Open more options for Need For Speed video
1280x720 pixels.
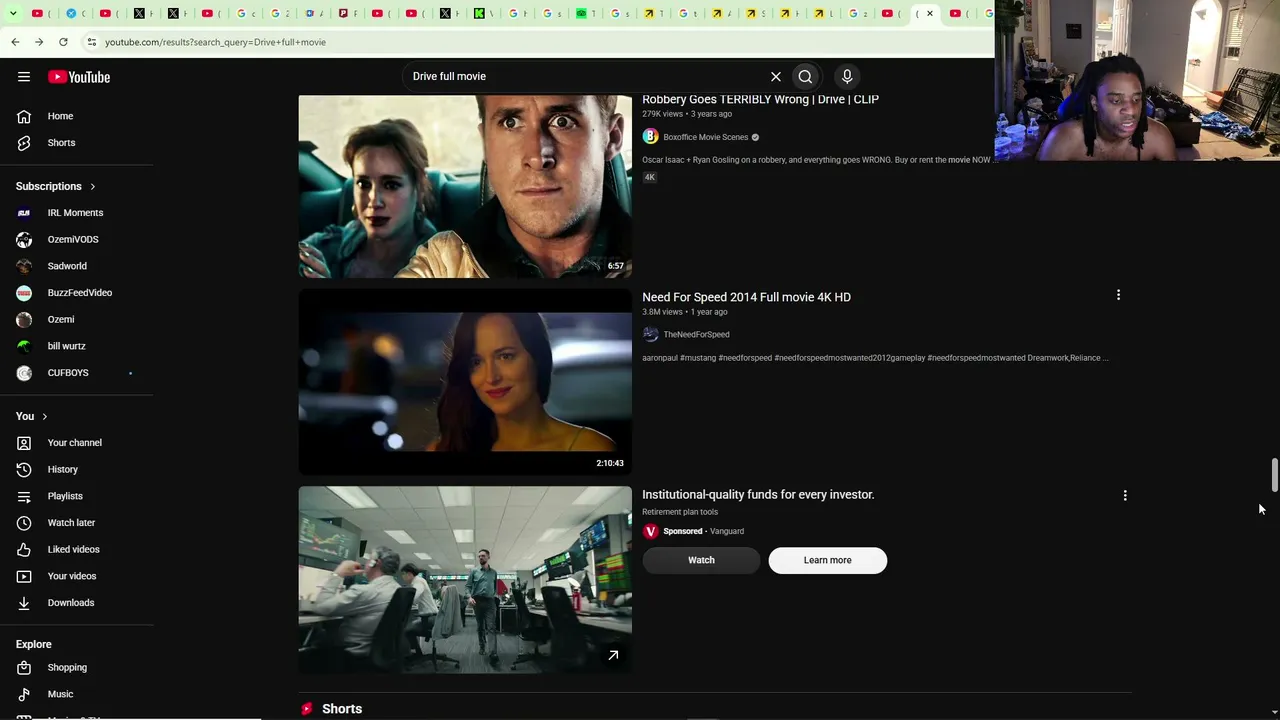click(x=1118, y=295)
